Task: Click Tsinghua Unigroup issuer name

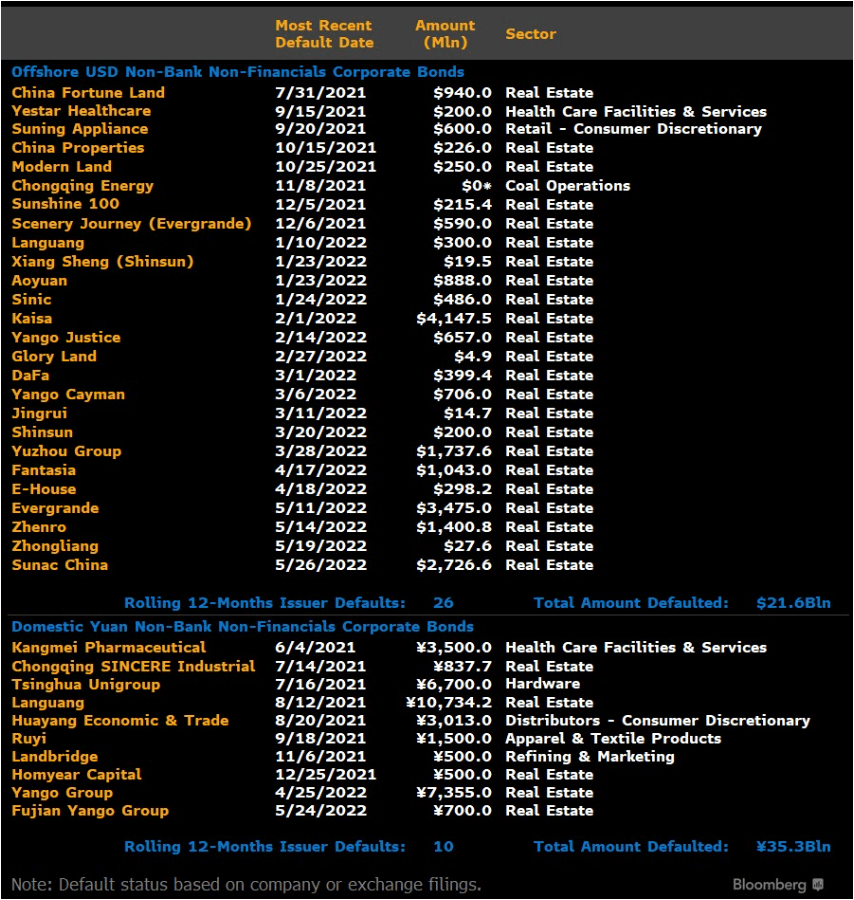Action: pyautogui.click(x=86, y=684)
